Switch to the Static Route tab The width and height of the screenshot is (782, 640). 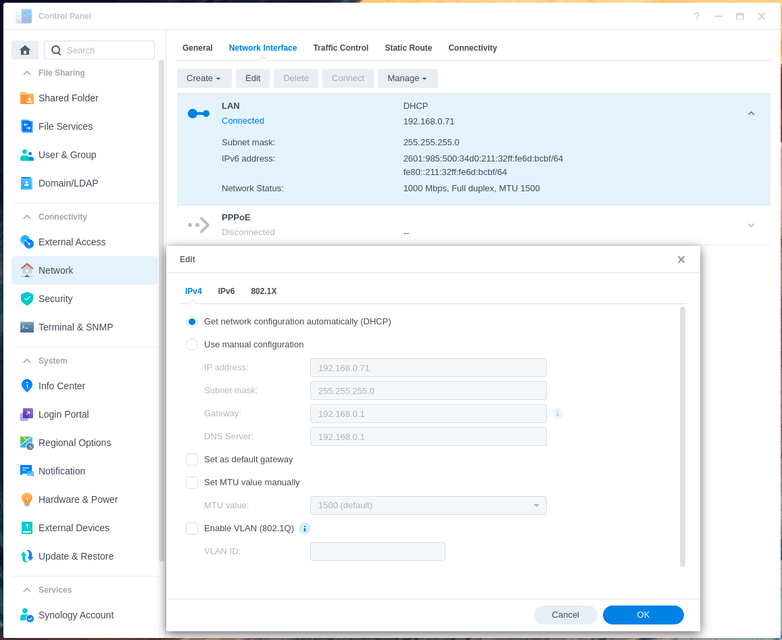tap(408, 48)
